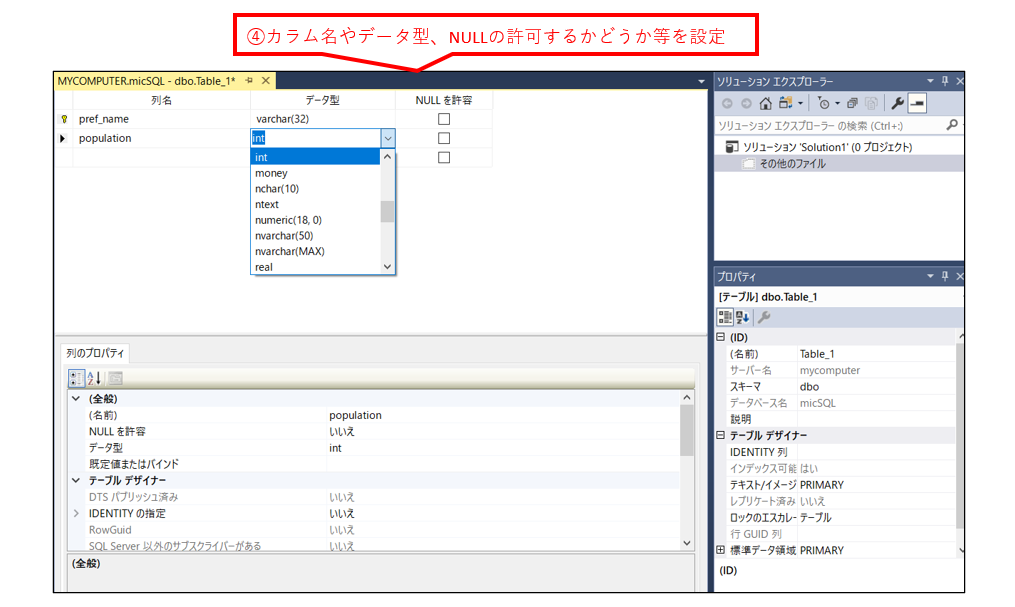Open Solution Explorer properties wrench icon
Image resolution: width=1015 pixels, height=607 pixels.
click(x=898, y=102)
